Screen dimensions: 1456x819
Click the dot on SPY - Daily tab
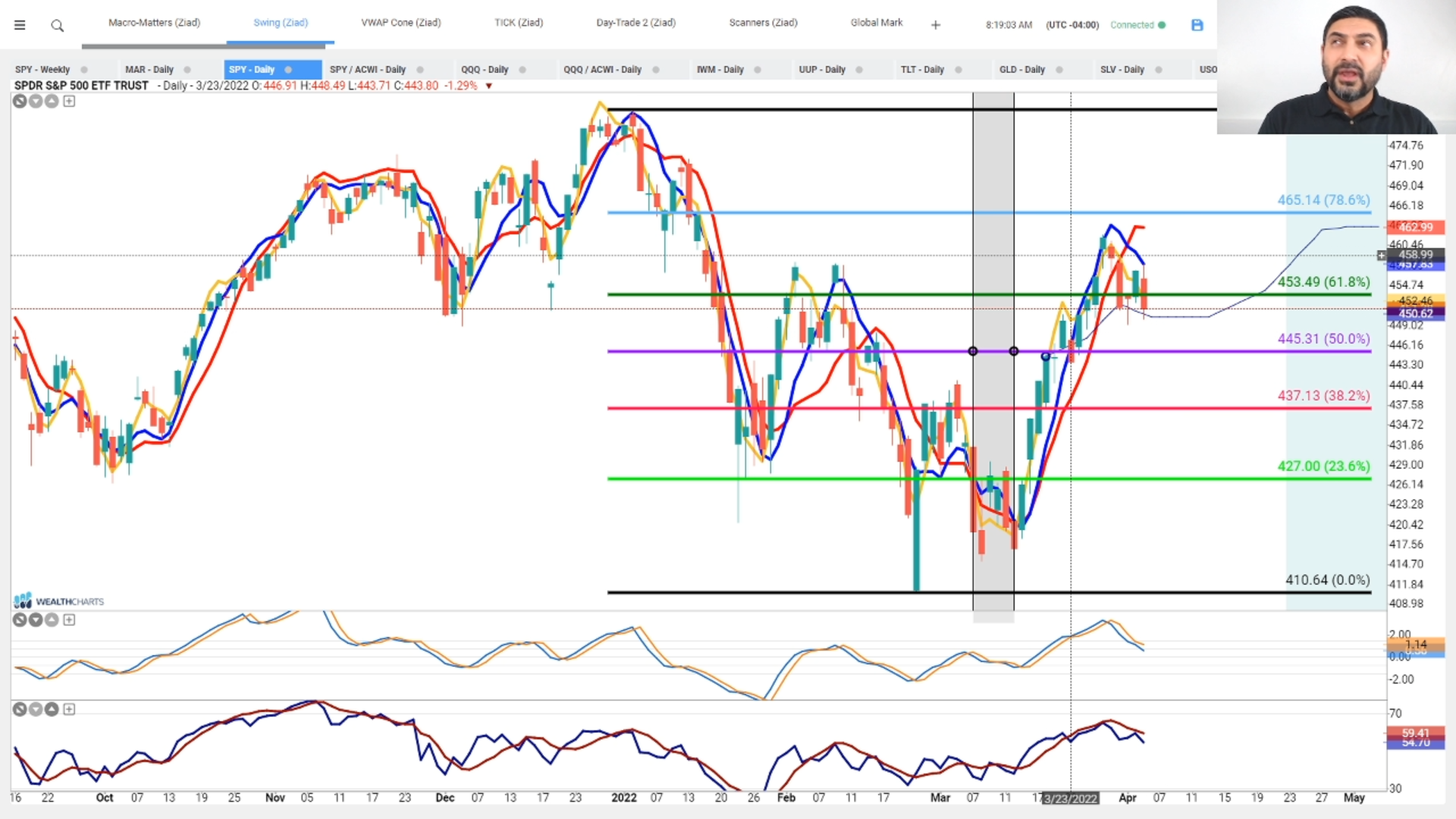pos(288,70)
